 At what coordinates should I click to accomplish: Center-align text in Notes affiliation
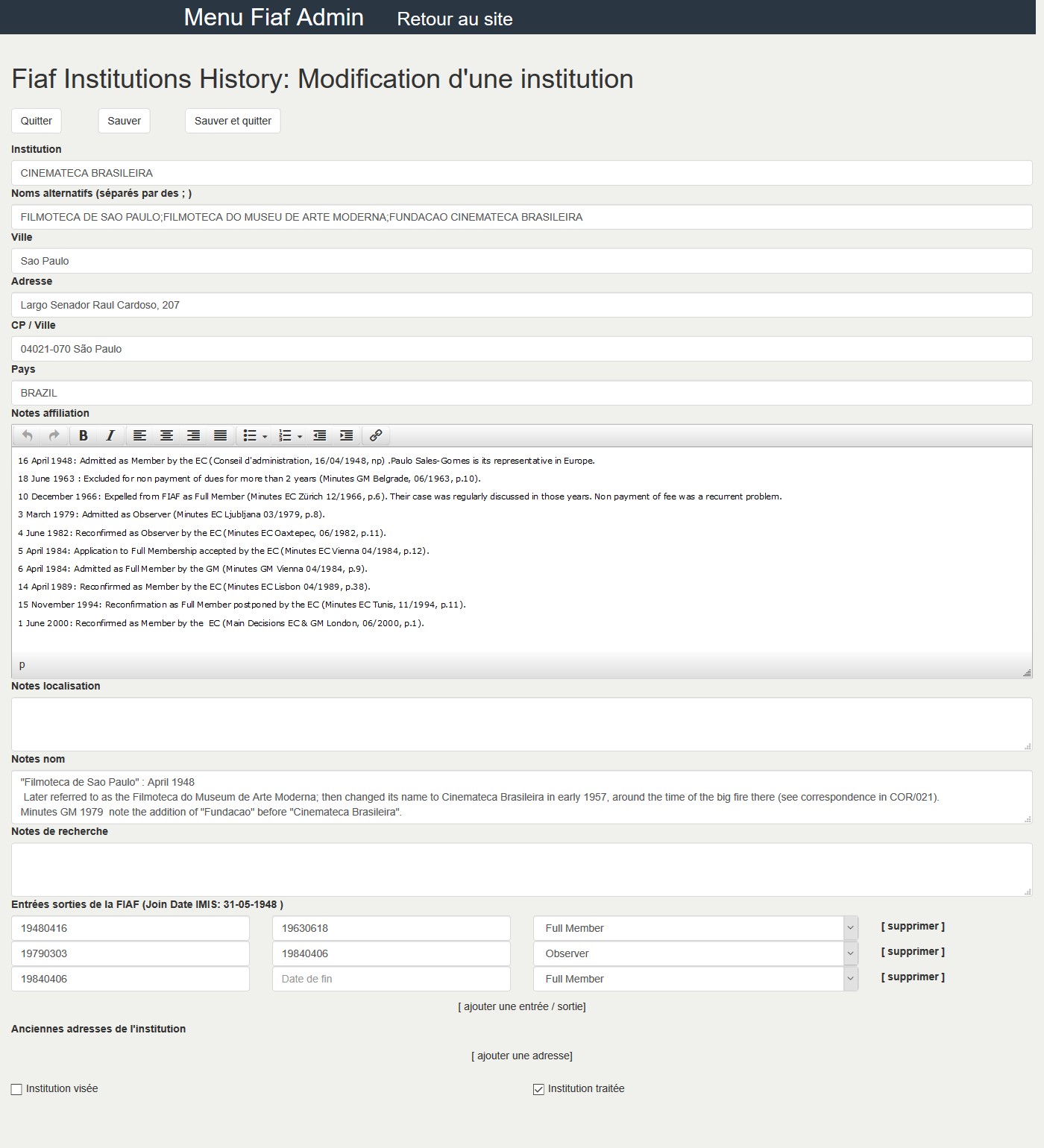point(166,435)
